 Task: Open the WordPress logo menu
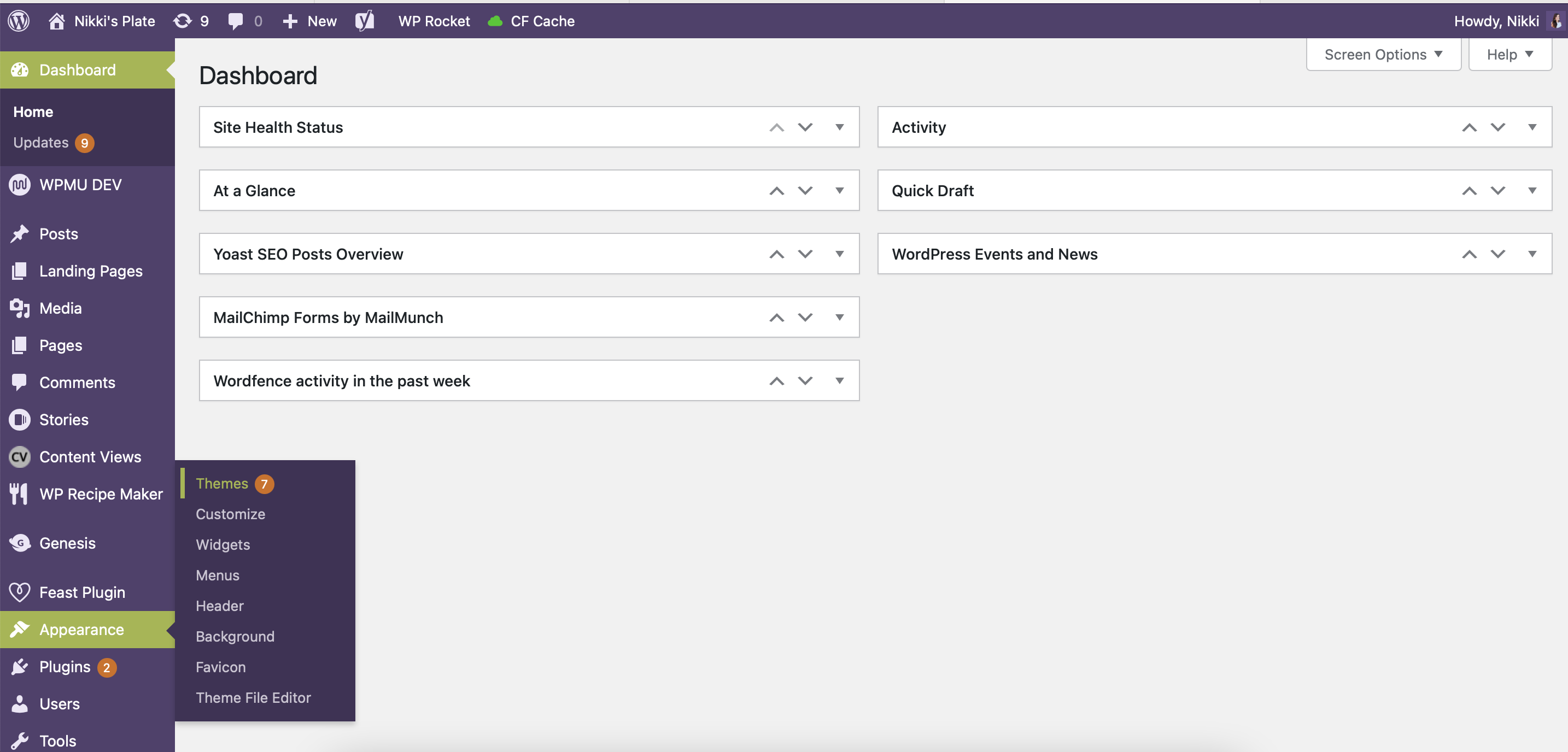coord(19,21)
